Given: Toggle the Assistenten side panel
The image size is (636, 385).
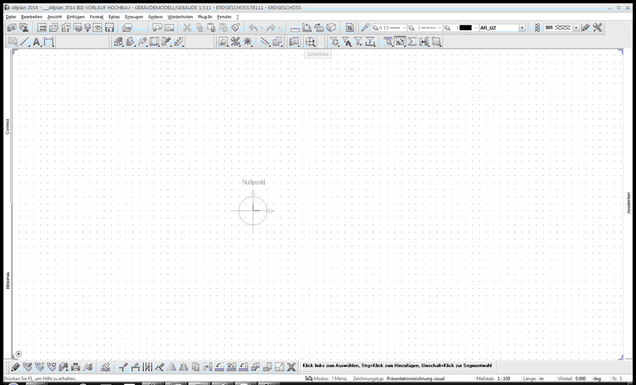Looking at the screenshot, I should (629, 203).
